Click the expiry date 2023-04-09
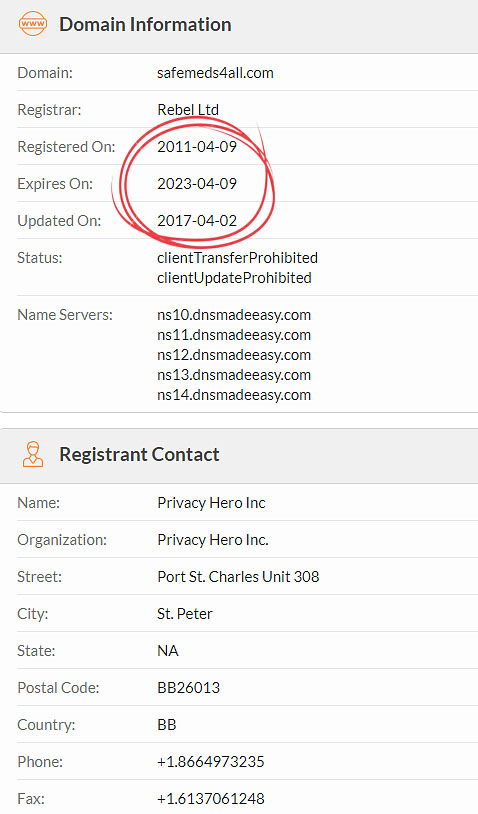This screenshot has width=478, height=814. (x=197, y=183)
